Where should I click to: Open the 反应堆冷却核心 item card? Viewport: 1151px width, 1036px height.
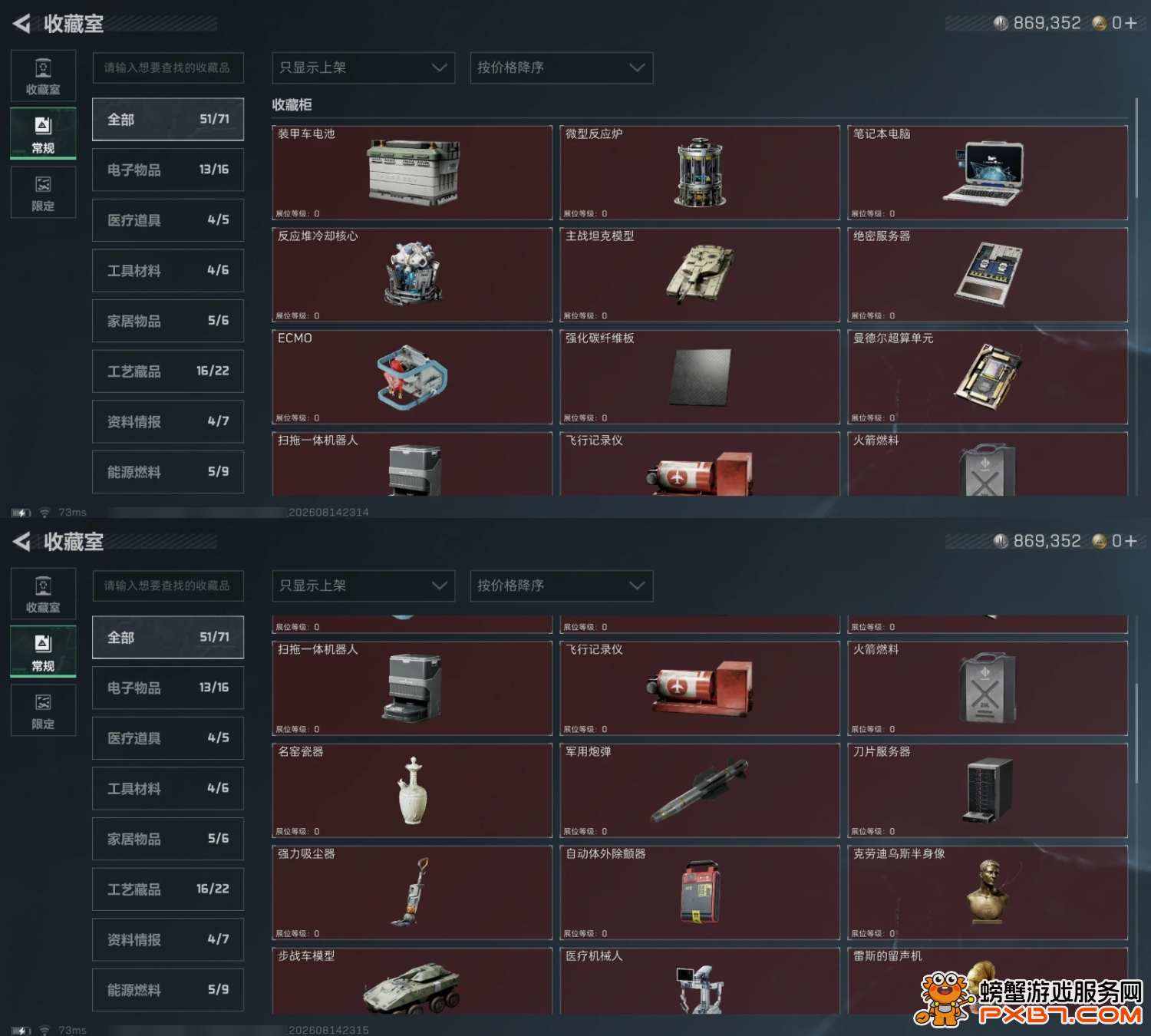[x=412, y=275]
